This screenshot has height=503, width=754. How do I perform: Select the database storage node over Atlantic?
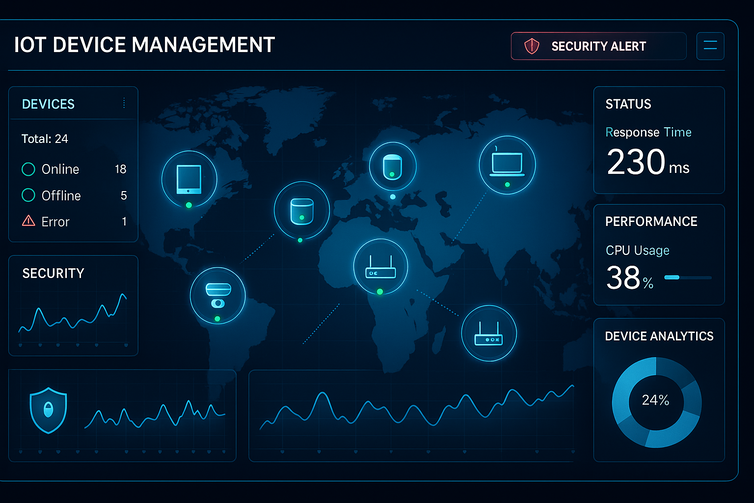click(301, 210)
